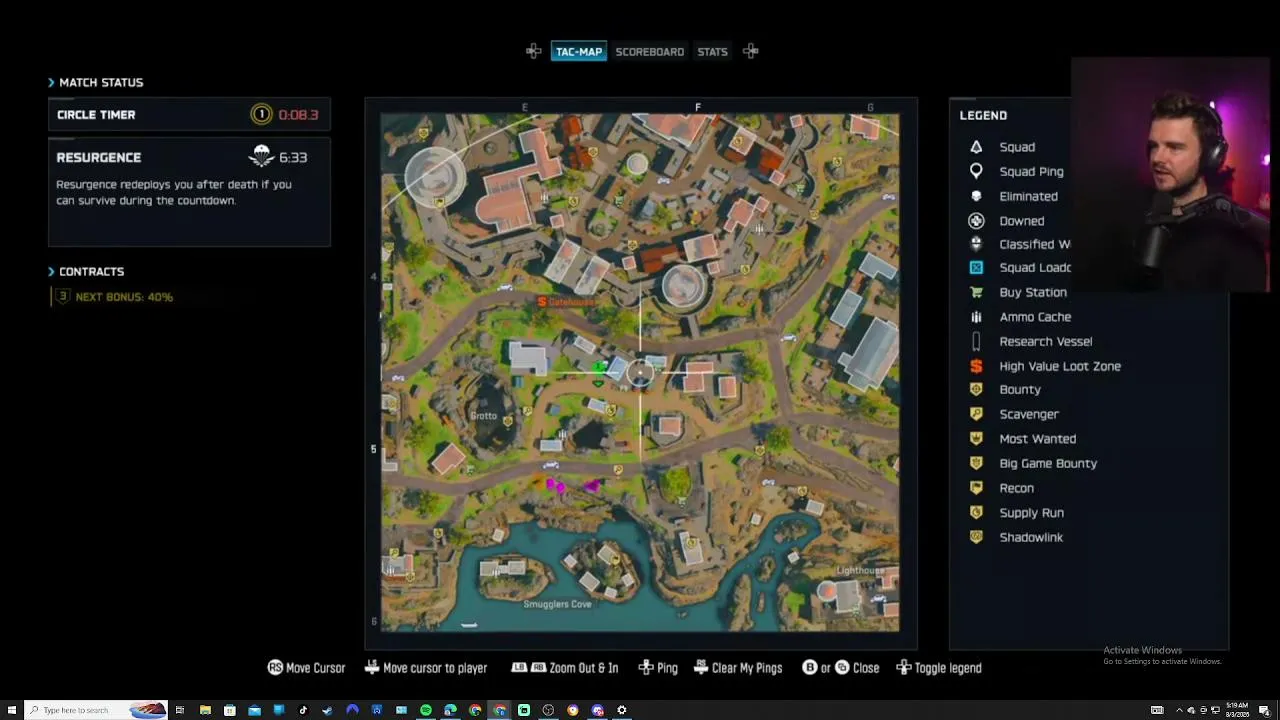Click the Recon contract legend icon
The image size is (1280, 720).
pos(976,488)
